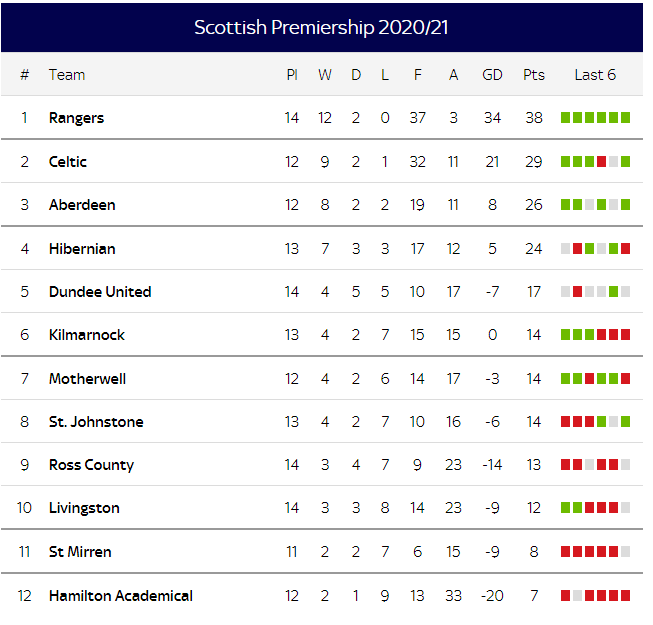The image size is (653, 625).
Task: Click the Team column header
Action: click(67, 75)
